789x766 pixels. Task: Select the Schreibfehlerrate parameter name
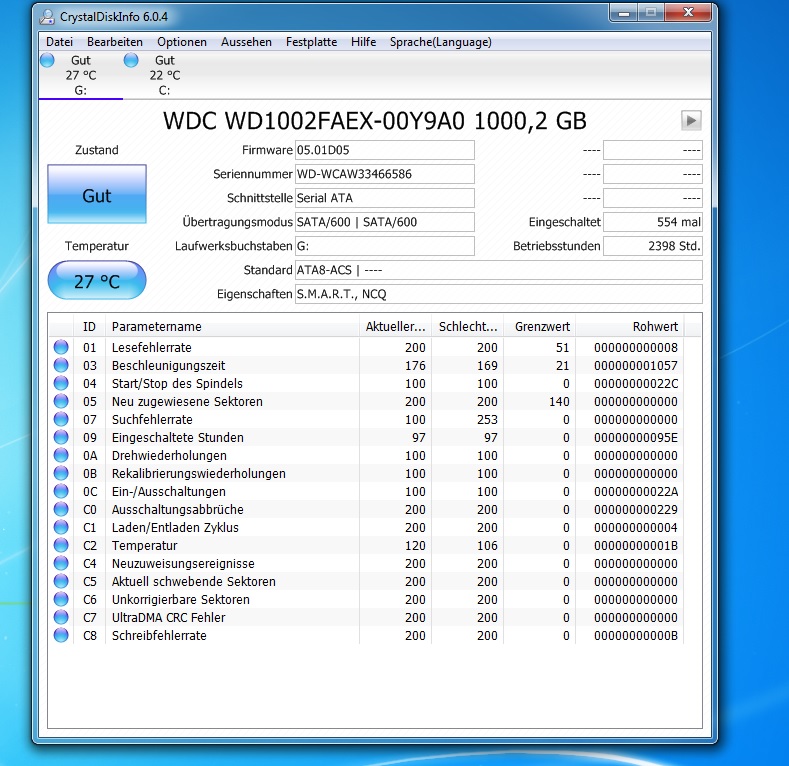tap(159, 636)
